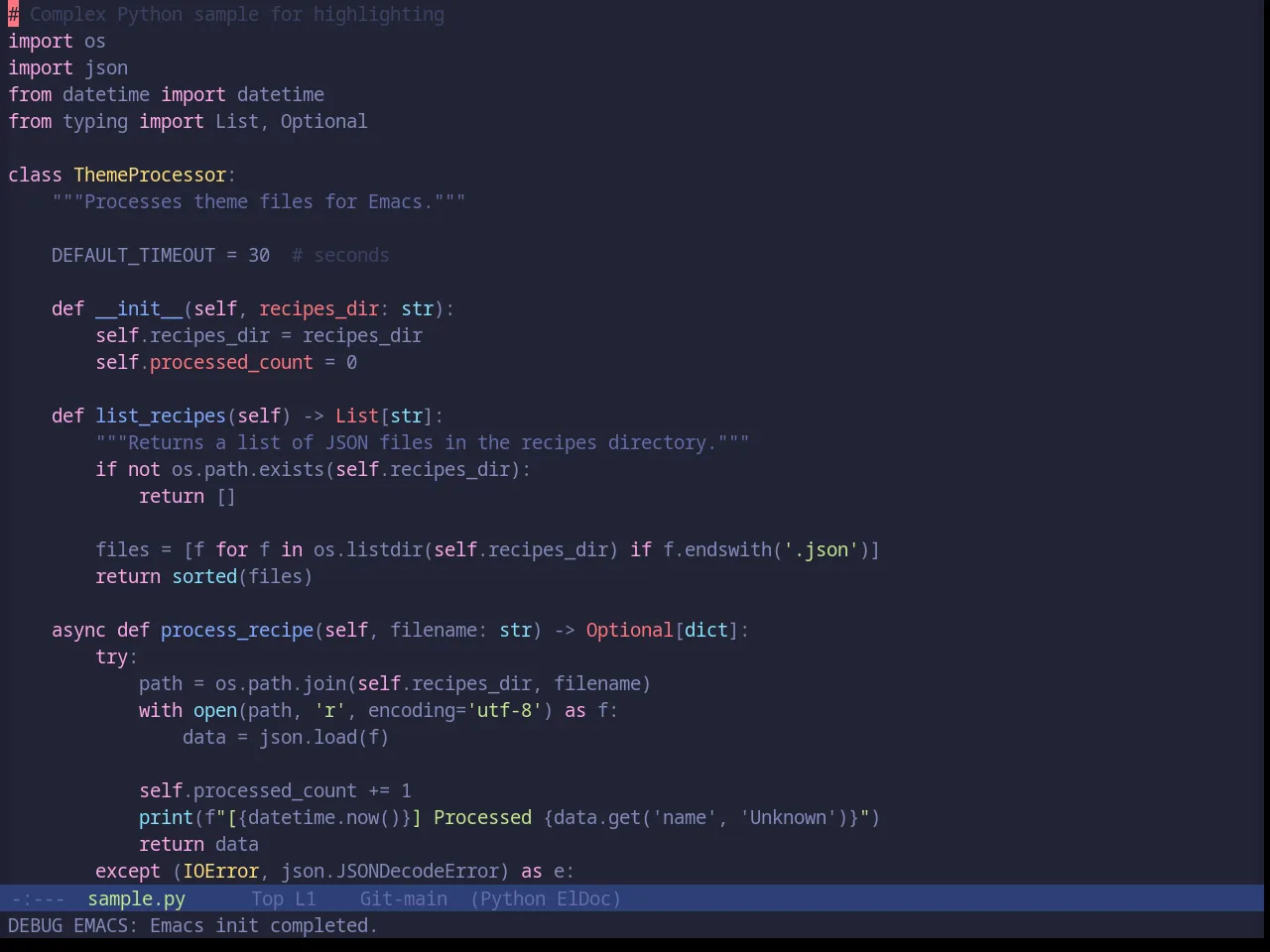Screen dimensions: 1270x952
Task: Click 'os.path.join' call
Action: 281,683
